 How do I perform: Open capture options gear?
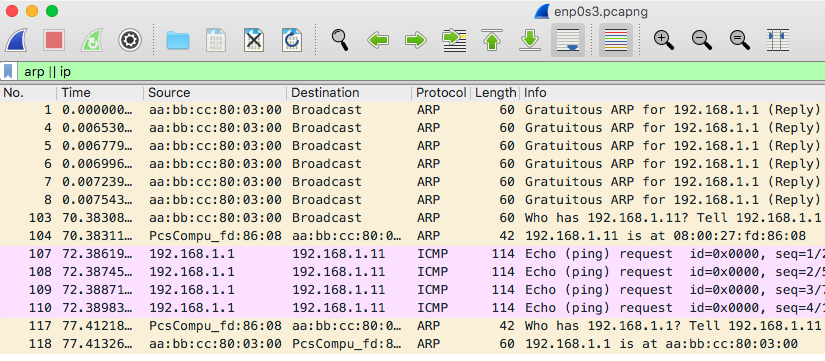point(130,41)
